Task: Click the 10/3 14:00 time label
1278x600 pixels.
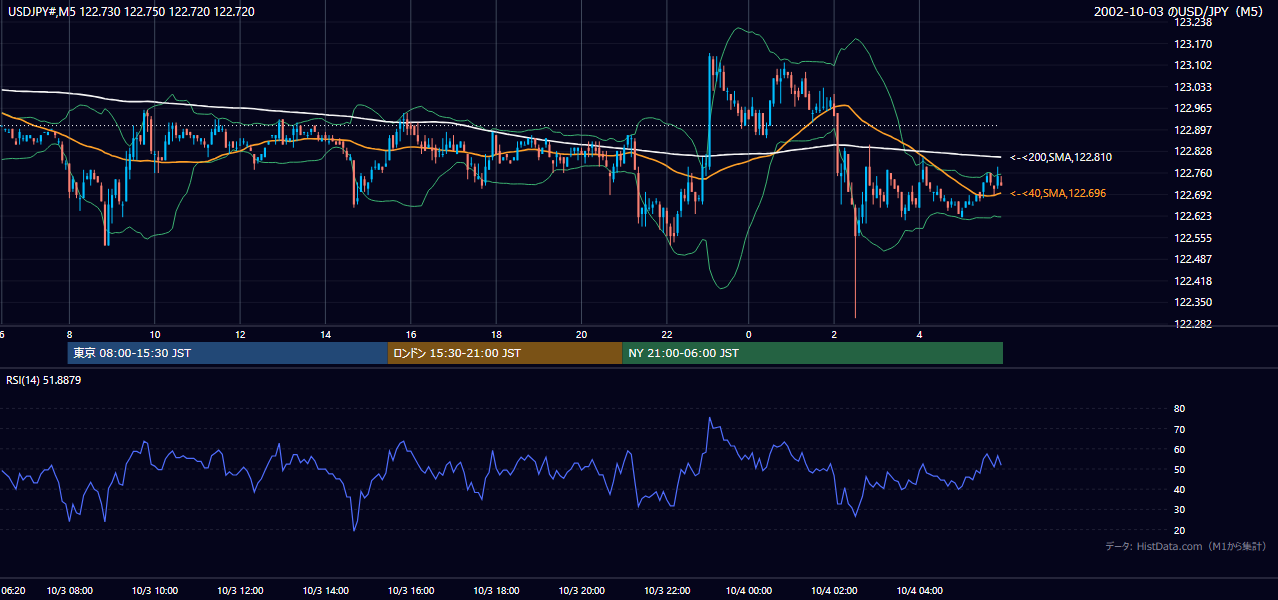Action: 326,591
